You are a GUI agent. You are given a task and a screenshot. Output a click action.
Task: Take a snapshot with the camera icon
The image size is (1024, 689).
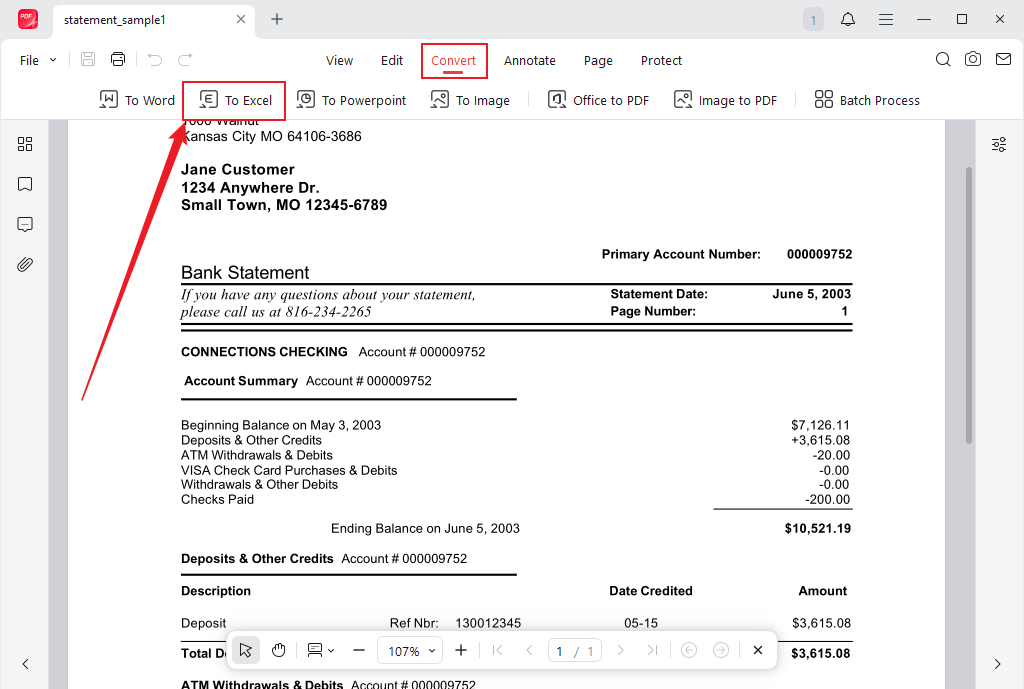(x=973, y=59)
